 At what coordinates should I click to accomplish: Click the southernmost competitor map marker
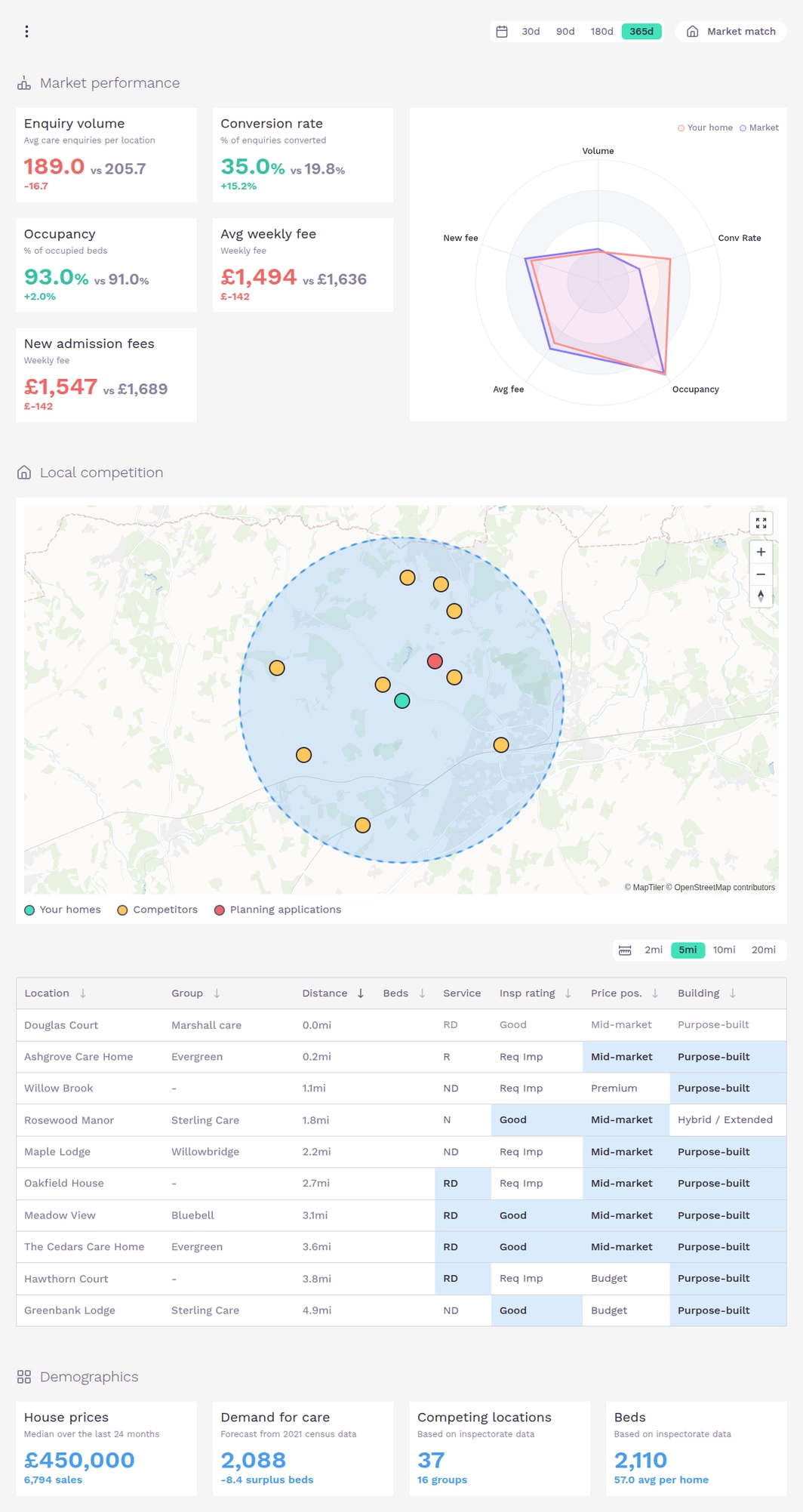[x=362, y=825]
